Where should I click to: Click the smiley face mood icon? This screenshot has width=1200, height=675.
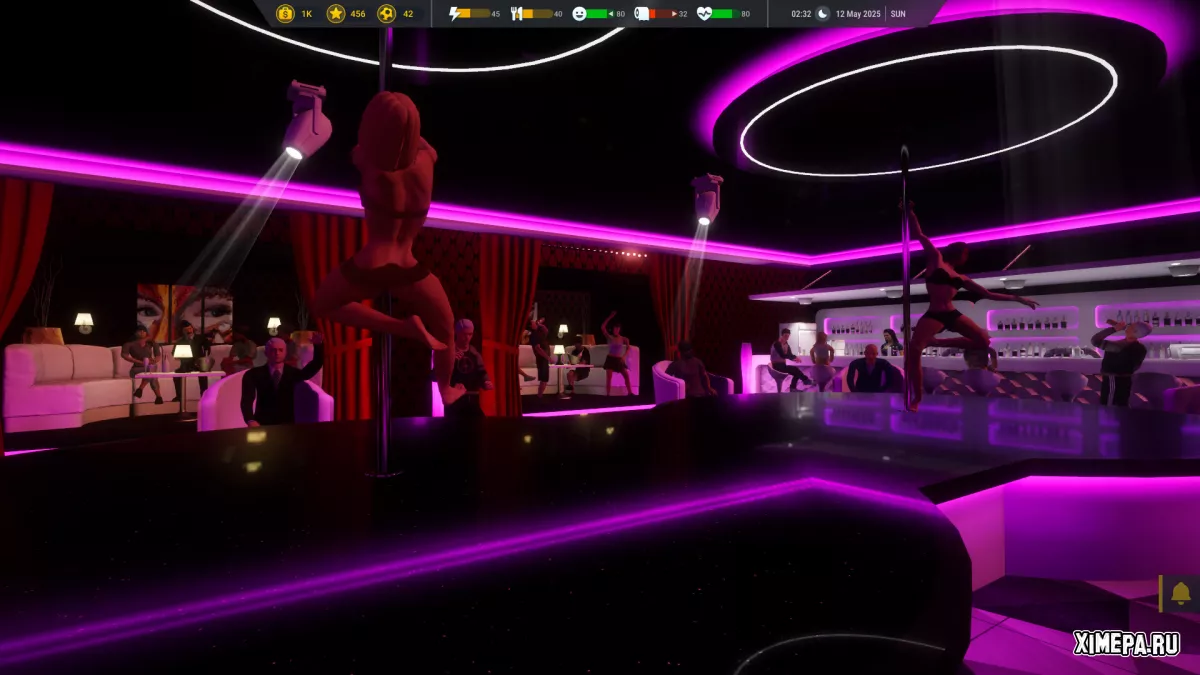click(579, 14)
